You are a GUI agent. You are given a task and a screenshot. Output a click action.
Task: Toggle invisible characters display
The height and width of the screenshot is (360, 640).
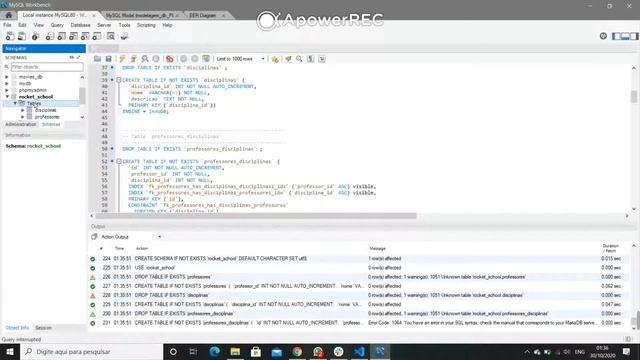(311, 59)
